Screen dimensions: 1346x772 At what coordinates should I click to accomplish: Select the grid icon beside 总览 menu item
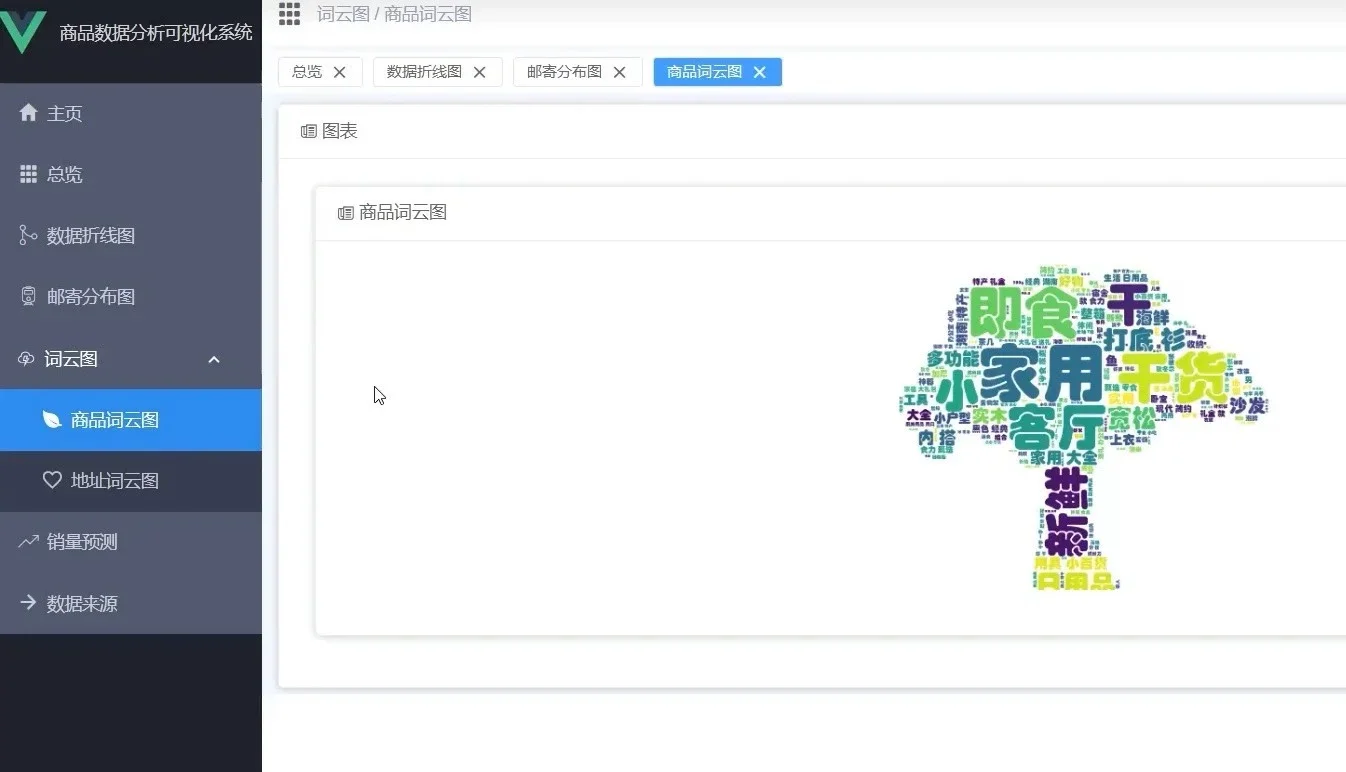tap(27, 174)
